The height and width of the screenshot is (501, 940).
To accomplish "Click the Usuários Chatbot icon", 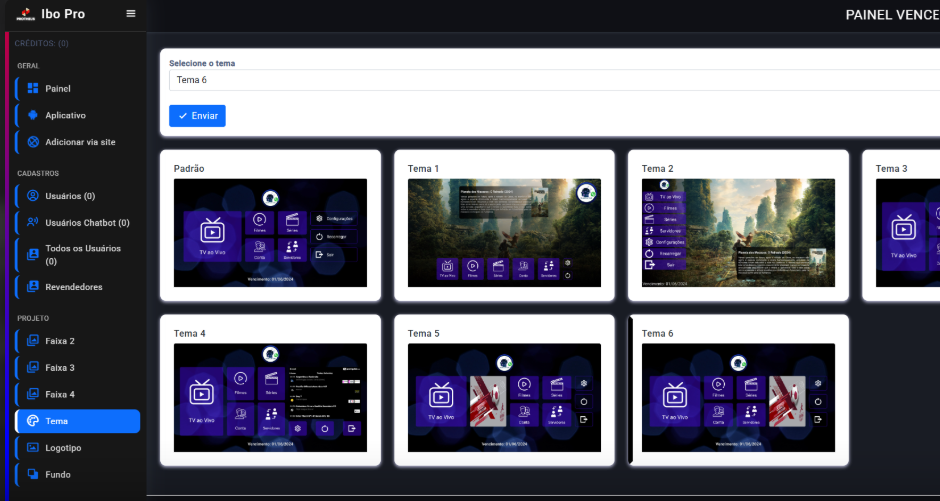I will tap(33, 222).
